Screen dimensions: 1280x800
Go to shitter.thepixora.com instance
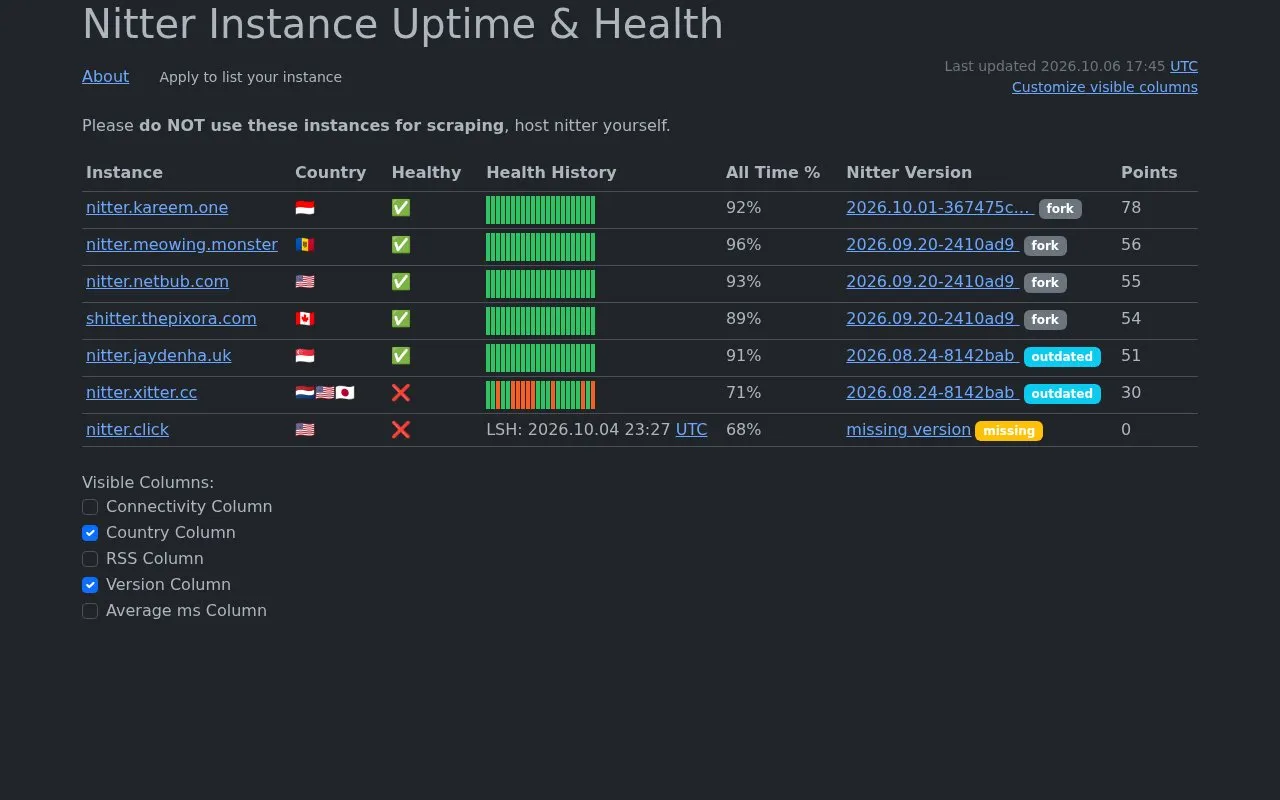point(171,319)
